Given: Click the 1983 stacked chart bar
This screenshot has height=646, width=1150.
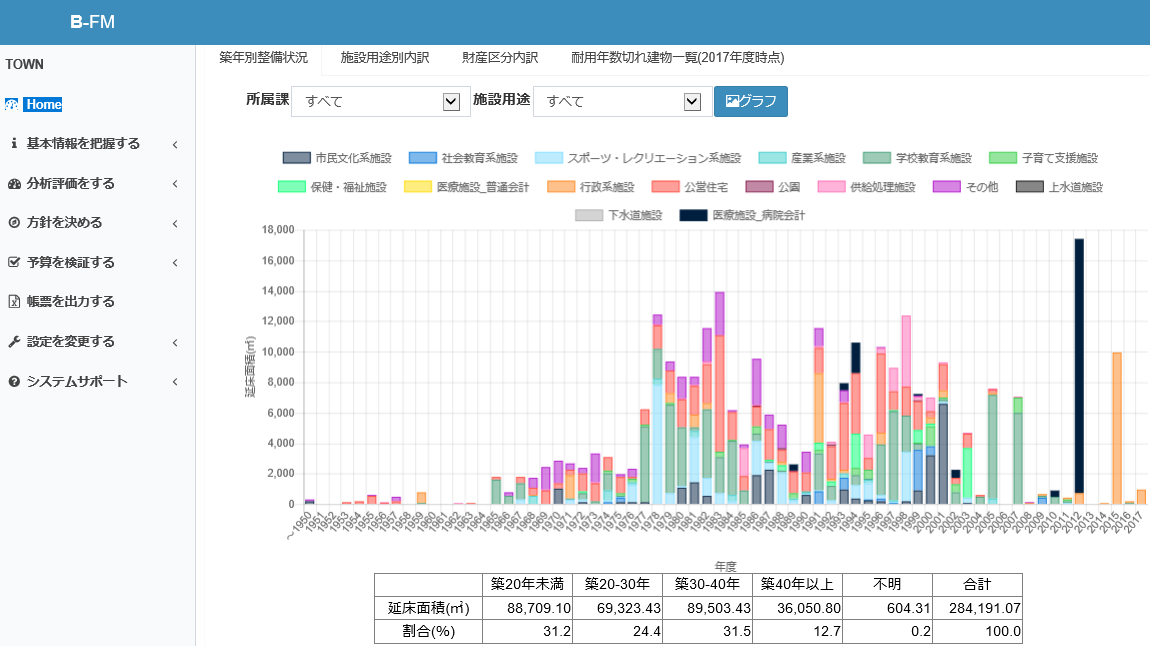Looking at the screenshot, I should pyautogui.click(x=719, y=398).
